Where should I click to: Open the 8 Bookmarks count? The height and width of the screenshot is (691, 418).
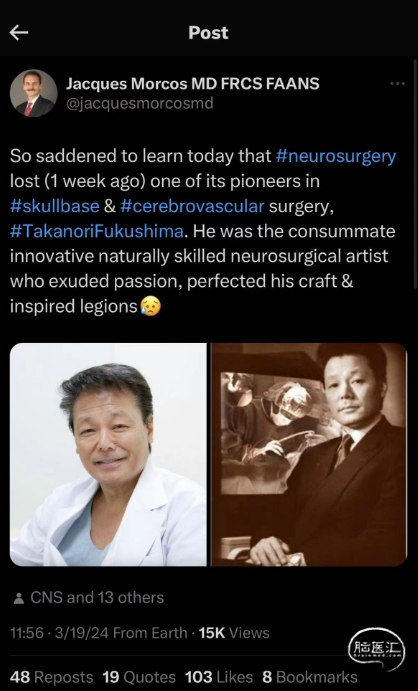point(310,677)
